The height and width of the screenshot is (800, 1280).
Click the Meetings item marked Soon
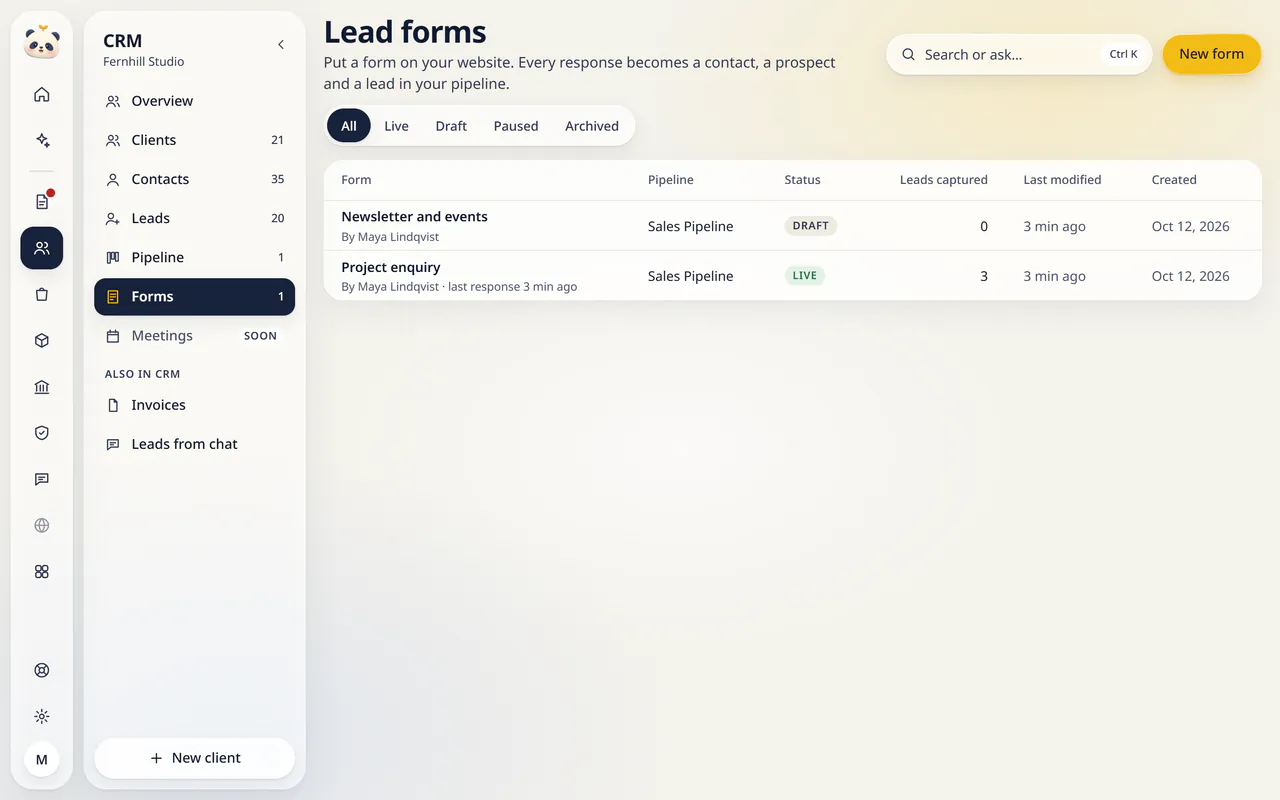pyautogui.click(x=195, y=336)
